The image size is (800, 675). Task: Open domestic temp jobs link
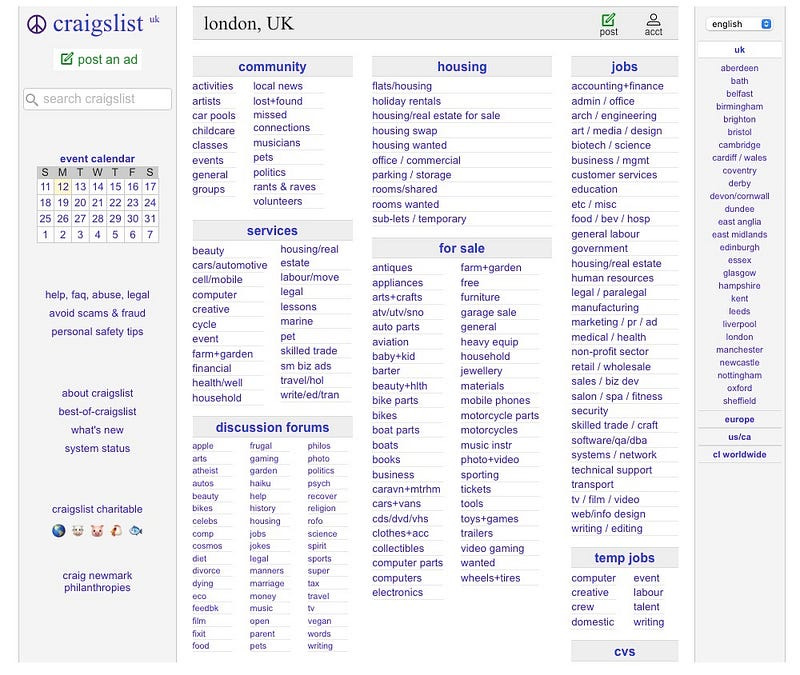[593, 622]
